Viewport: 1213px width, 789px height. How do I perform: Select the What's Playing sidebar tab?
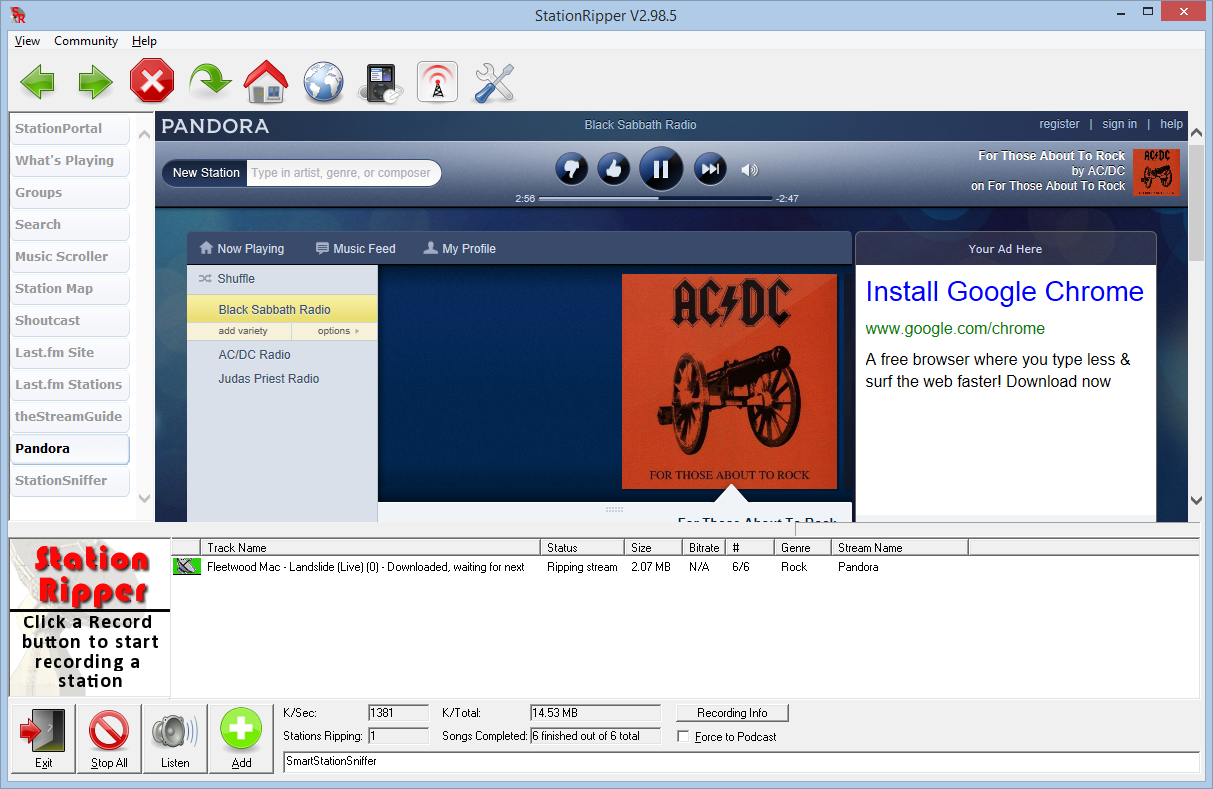pyautogui.click(x=70, y=161)
